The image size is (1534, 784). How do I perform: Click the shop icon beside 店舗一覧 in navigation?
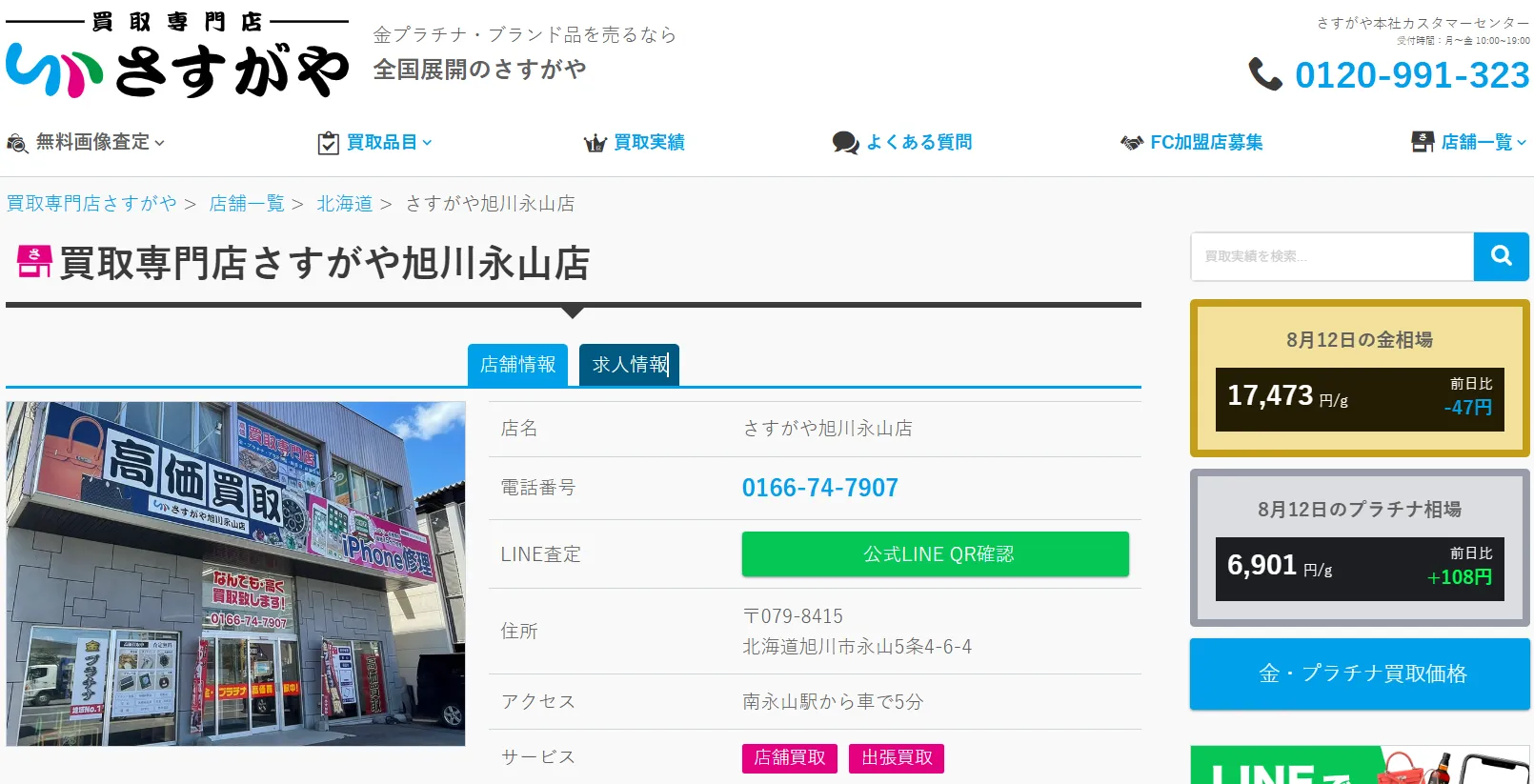1423,142
